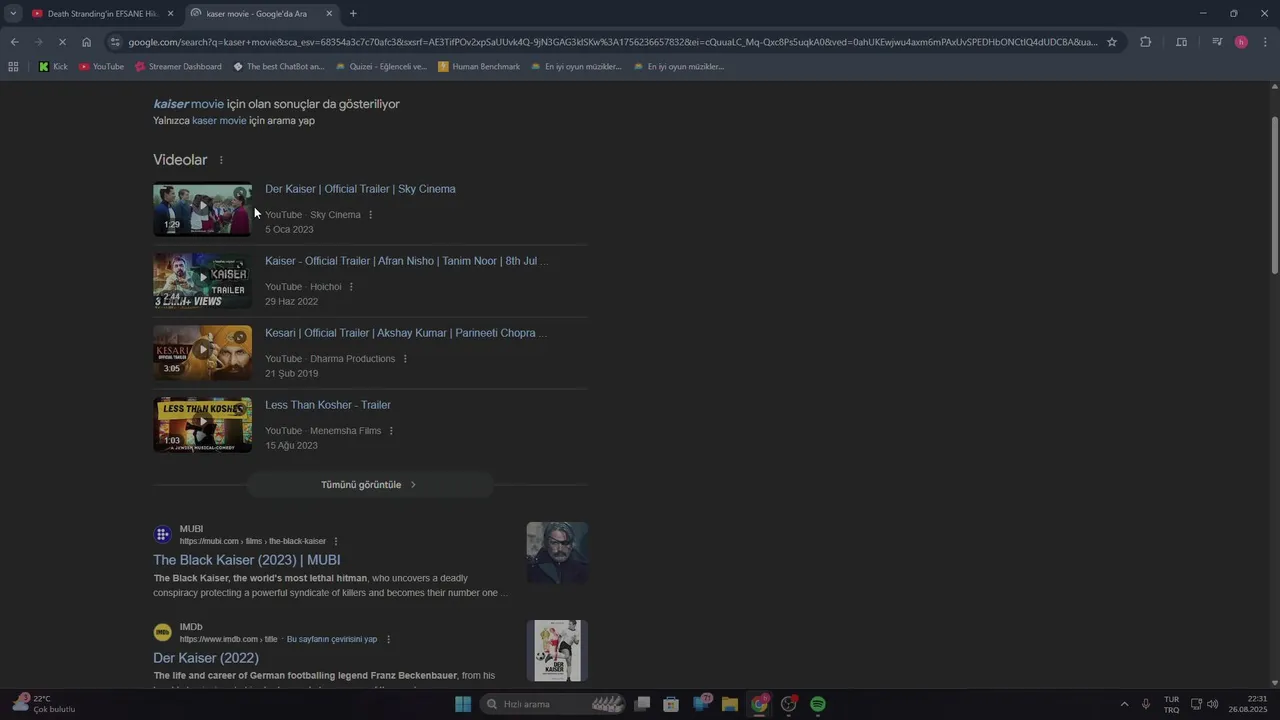View site information for google.com
The height and width of the screenshot is (720, 1280).
pos(115,42)
